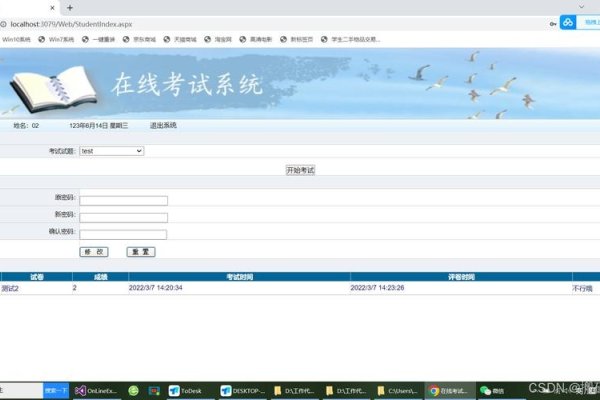
Task: Open the 京东商城 bookmark
Action: [139, 39]
